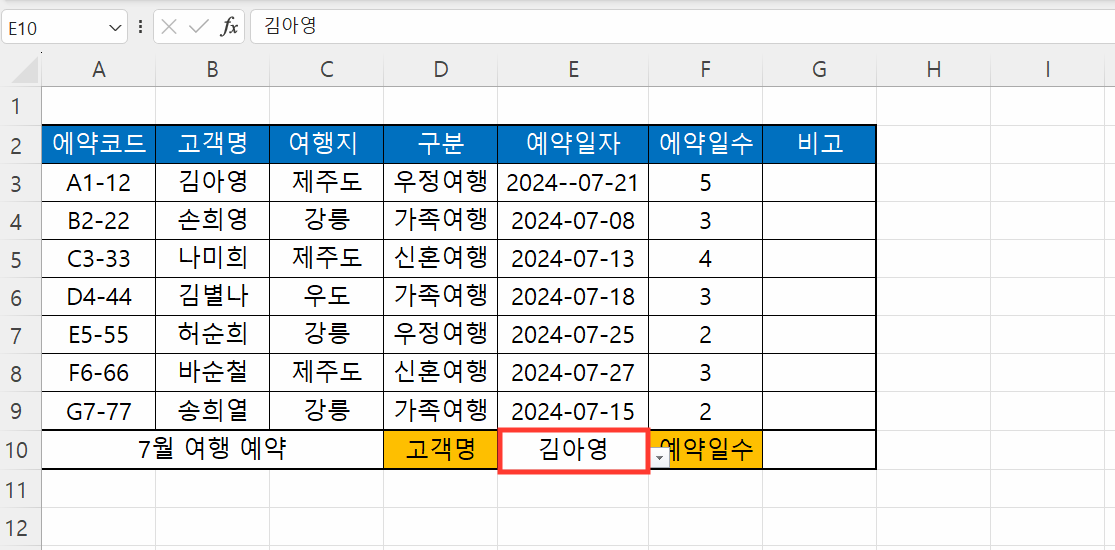Select cell A1-12

click(x=99, y=183)
